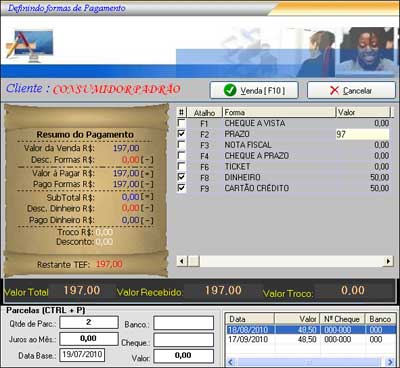The image size is (400, 368).
Task: Click the Valor da Venda amount 197,00
Action: pyautogui.click(x=126, y=148)
